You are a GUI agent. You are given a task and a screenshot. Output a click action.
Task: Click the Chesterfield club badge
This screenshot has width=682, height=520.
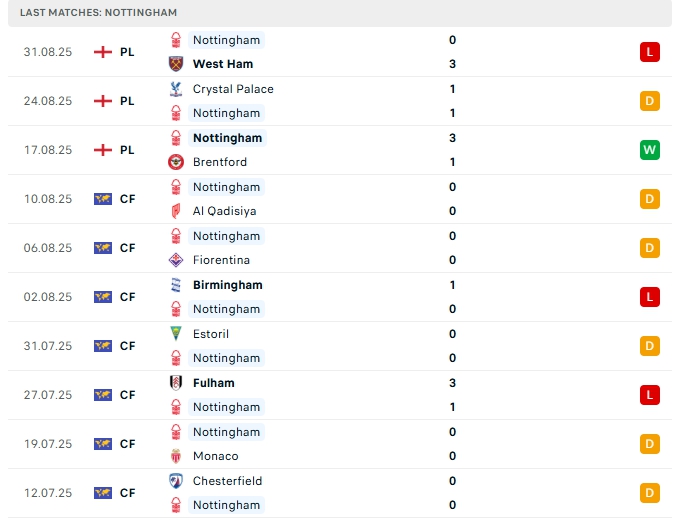[176, 481]
